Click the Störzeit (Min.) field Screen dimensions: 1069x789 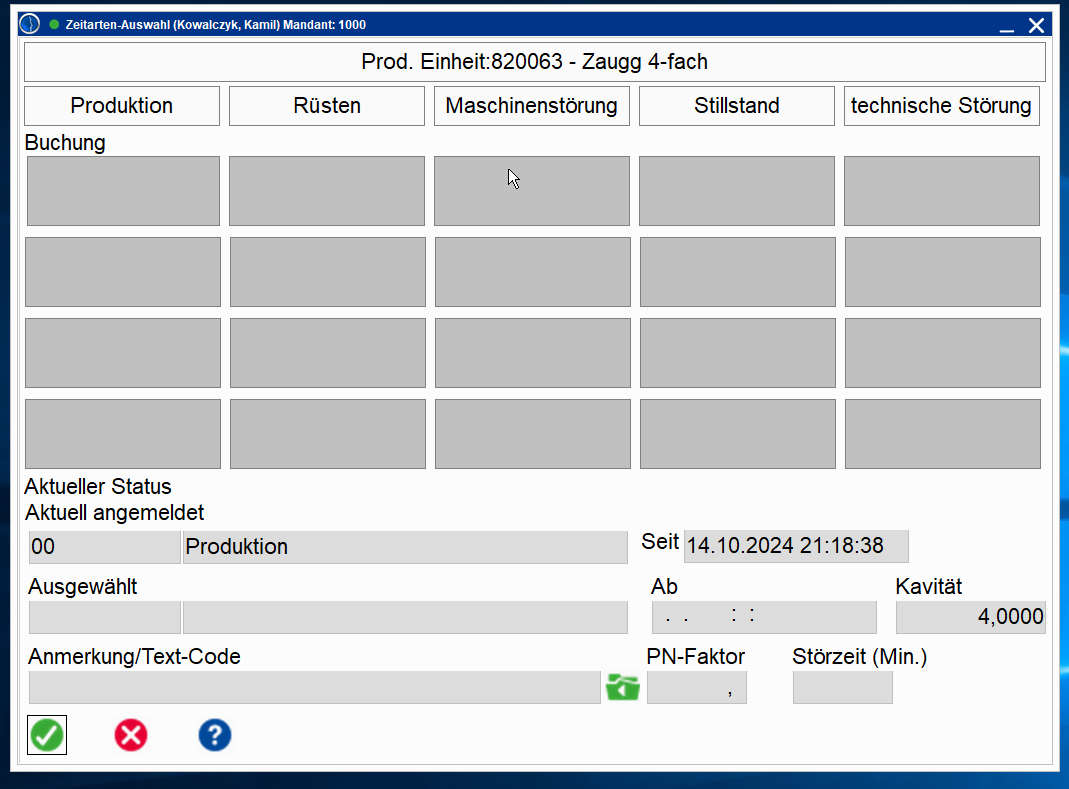click(x=842, y=688)
